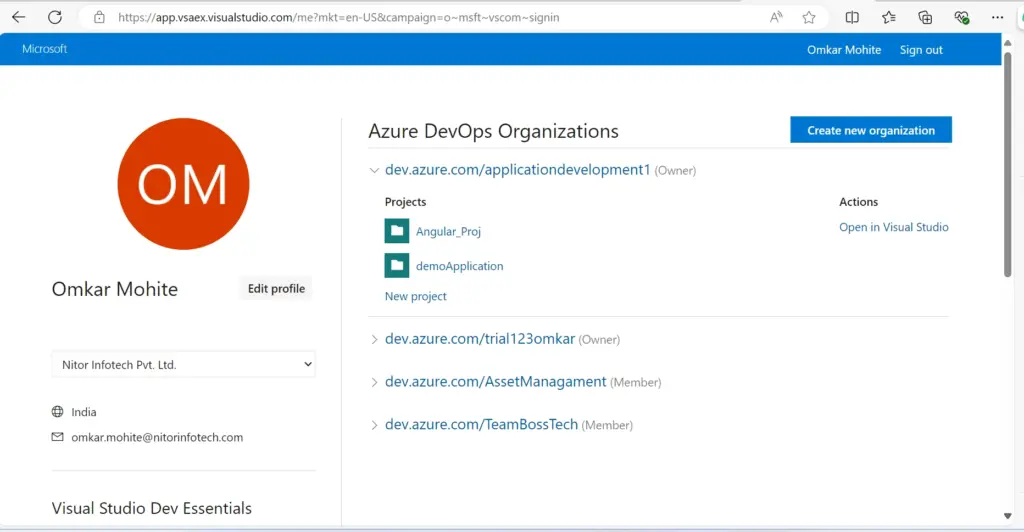Screen dimensions: 1024x532
Task: Open dev.azure.com/applicationdevelopment1 link
Action: [x=517, y=170]
